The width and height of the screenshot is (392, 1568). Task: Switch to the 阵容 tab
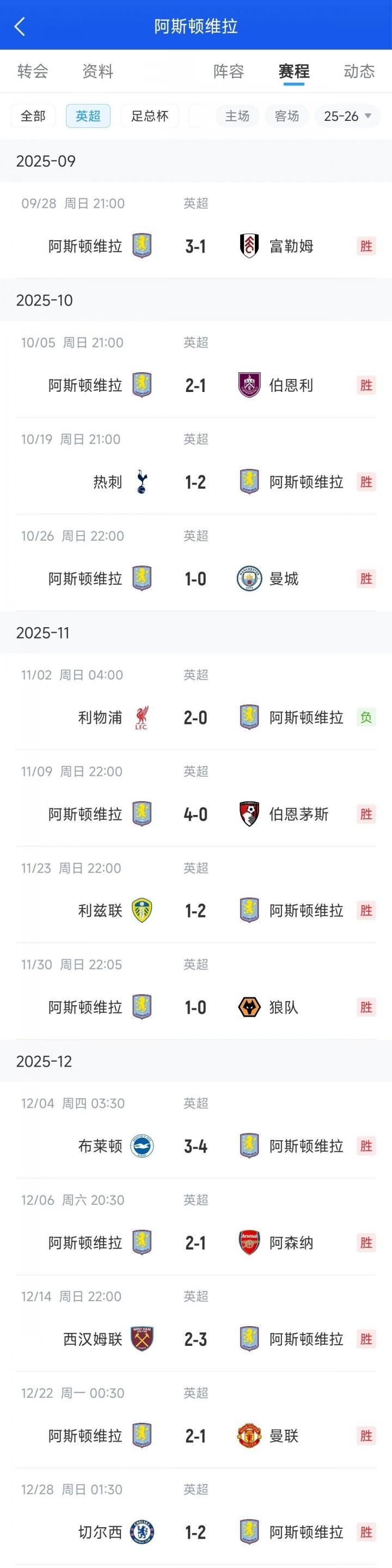point(229,72)
